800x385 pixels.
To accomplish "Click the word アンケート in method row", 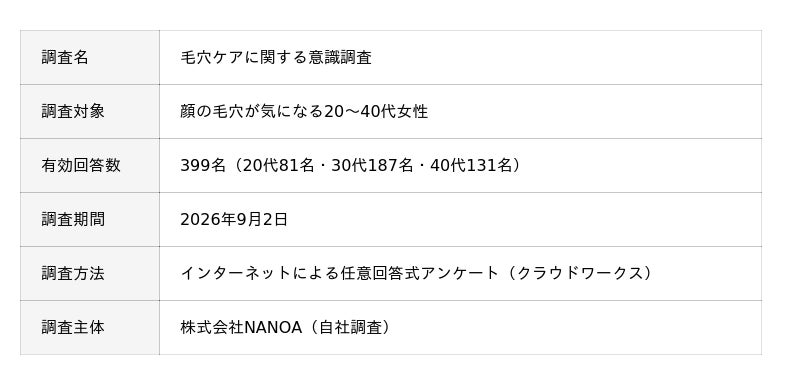I will [459, 274].
